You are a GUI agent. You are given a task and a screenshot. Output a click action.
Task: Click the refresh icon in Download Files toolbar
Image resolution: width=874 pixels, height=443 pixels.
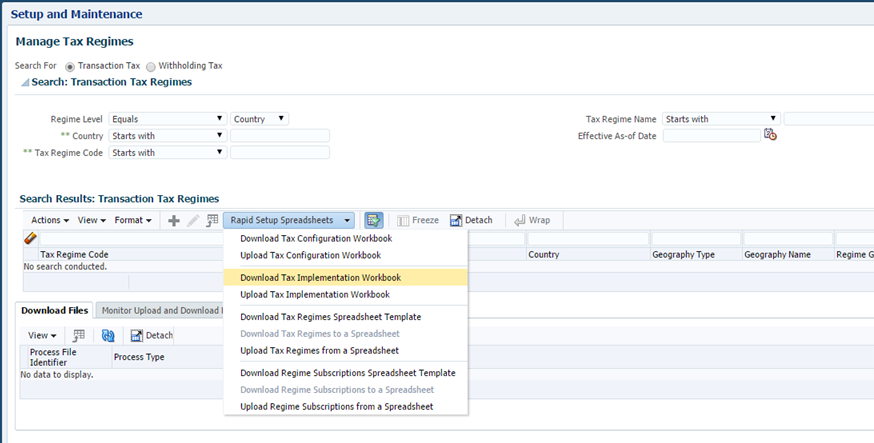[108, 335]
